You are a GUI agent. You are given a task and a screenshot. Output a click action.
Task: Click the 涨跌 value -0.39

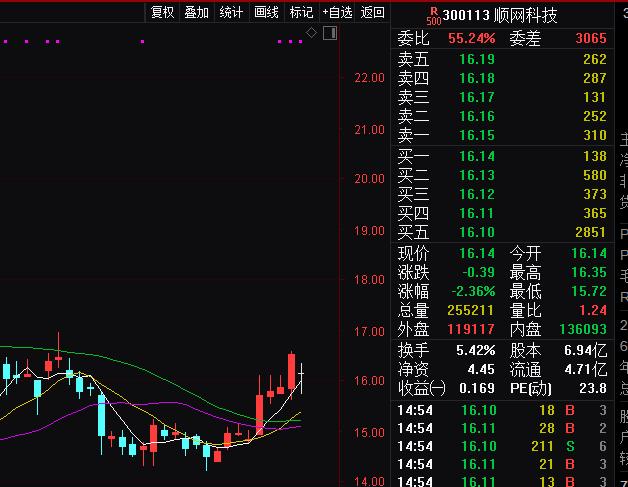[479, 272]
